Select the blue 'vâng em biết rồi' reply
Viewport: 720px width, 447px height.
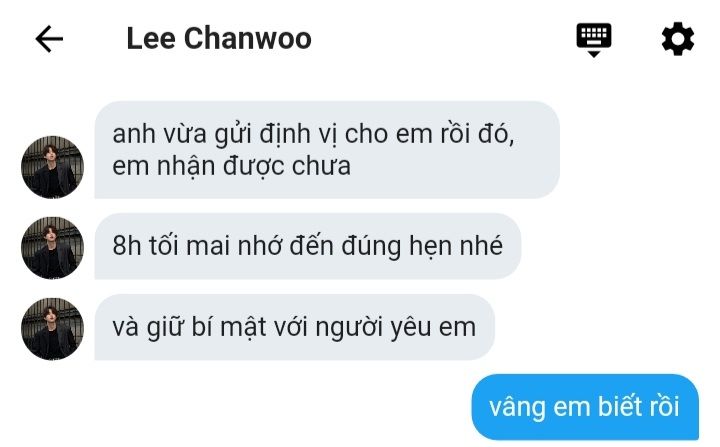[x=585, y=407]
